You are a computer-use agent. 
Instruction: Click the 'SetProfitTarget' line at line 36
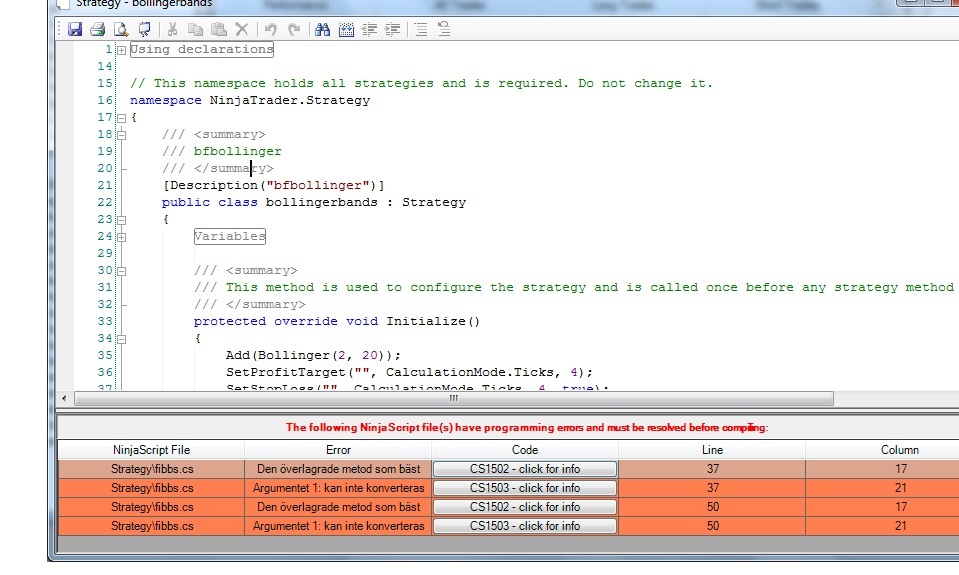coord(409,373)
